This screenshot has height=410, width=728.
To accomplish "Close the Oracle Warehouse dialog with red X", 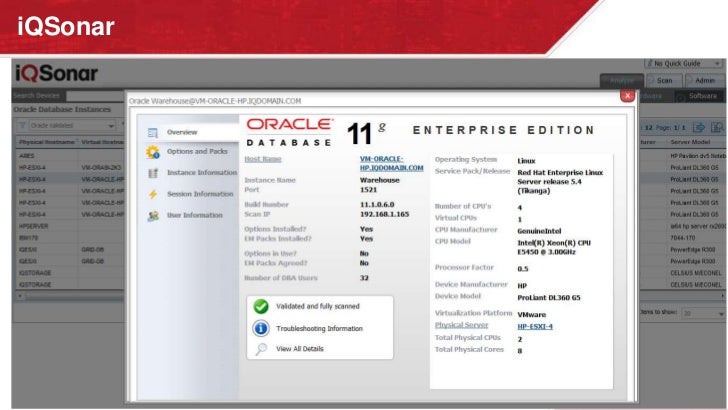I will coord(627,96).
